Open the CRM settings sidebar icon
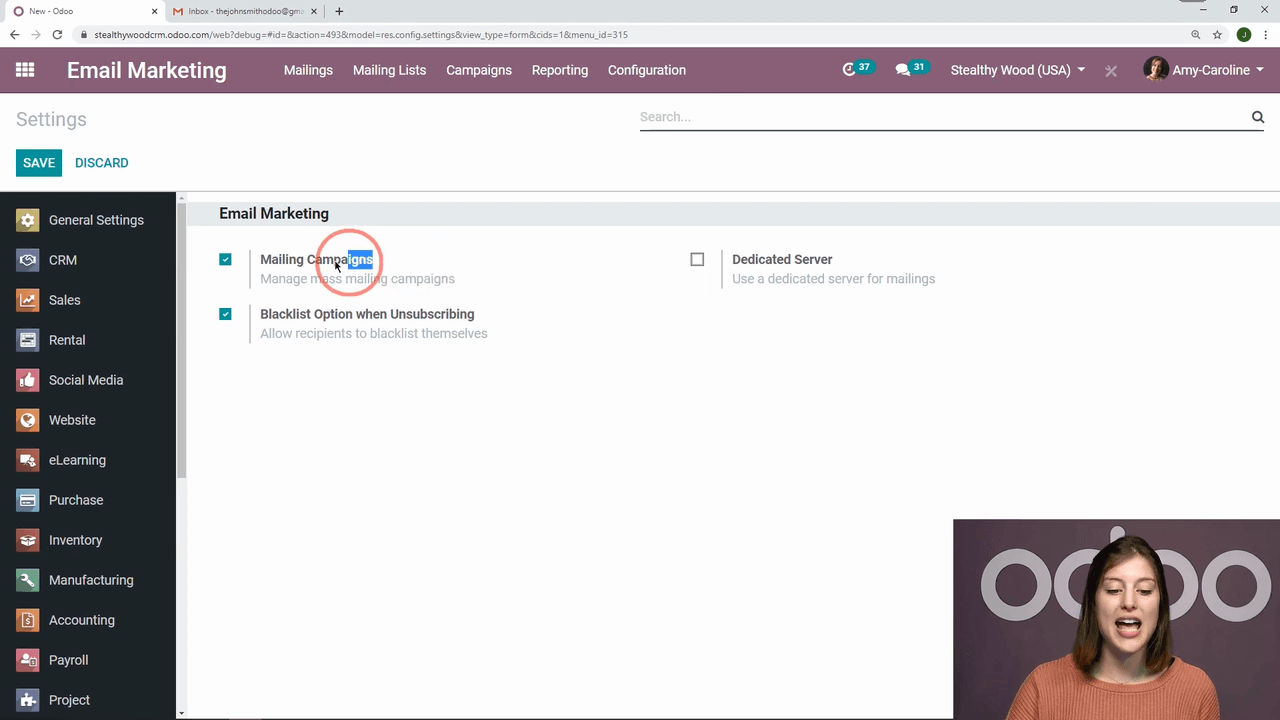Viewport: 1280px width, 720px height. pyautogui.click(x=28, y=260)
